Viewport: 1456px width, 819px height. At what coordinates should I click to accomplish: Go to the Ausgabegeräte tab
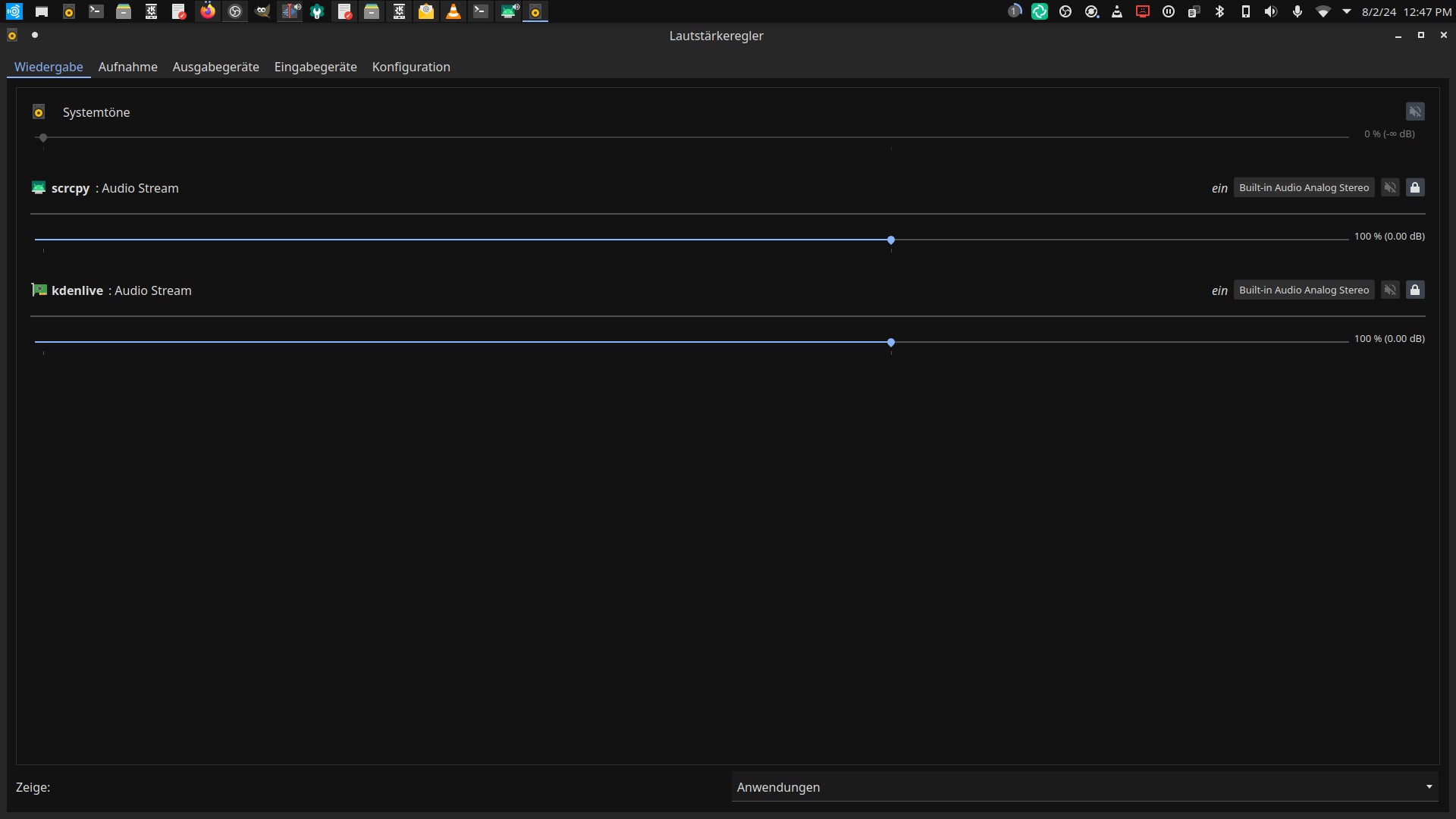216,67
